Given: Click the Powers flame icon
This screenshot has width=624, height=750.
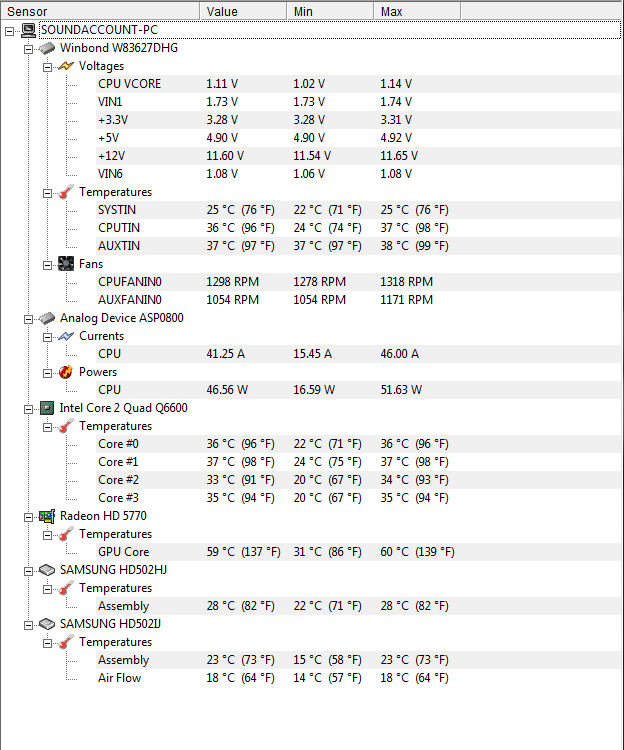Looking at the screenshot, I should [66, 372].
